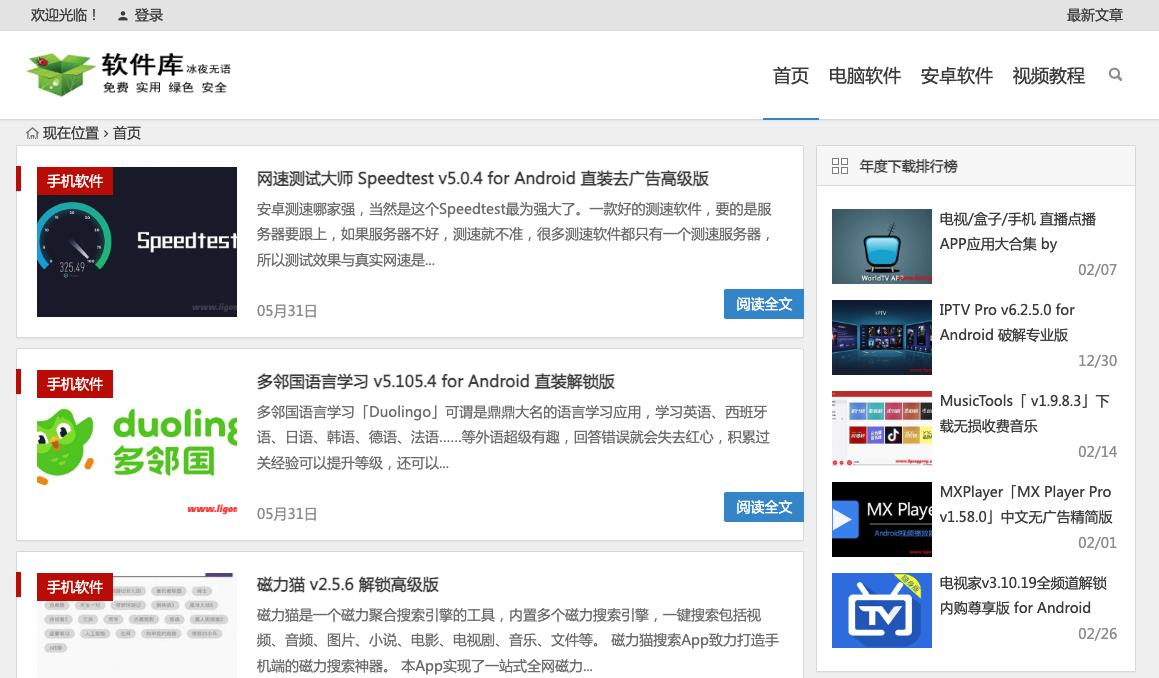
Task: Open the MusicTools thumbnail
Action: pos(882,428)
